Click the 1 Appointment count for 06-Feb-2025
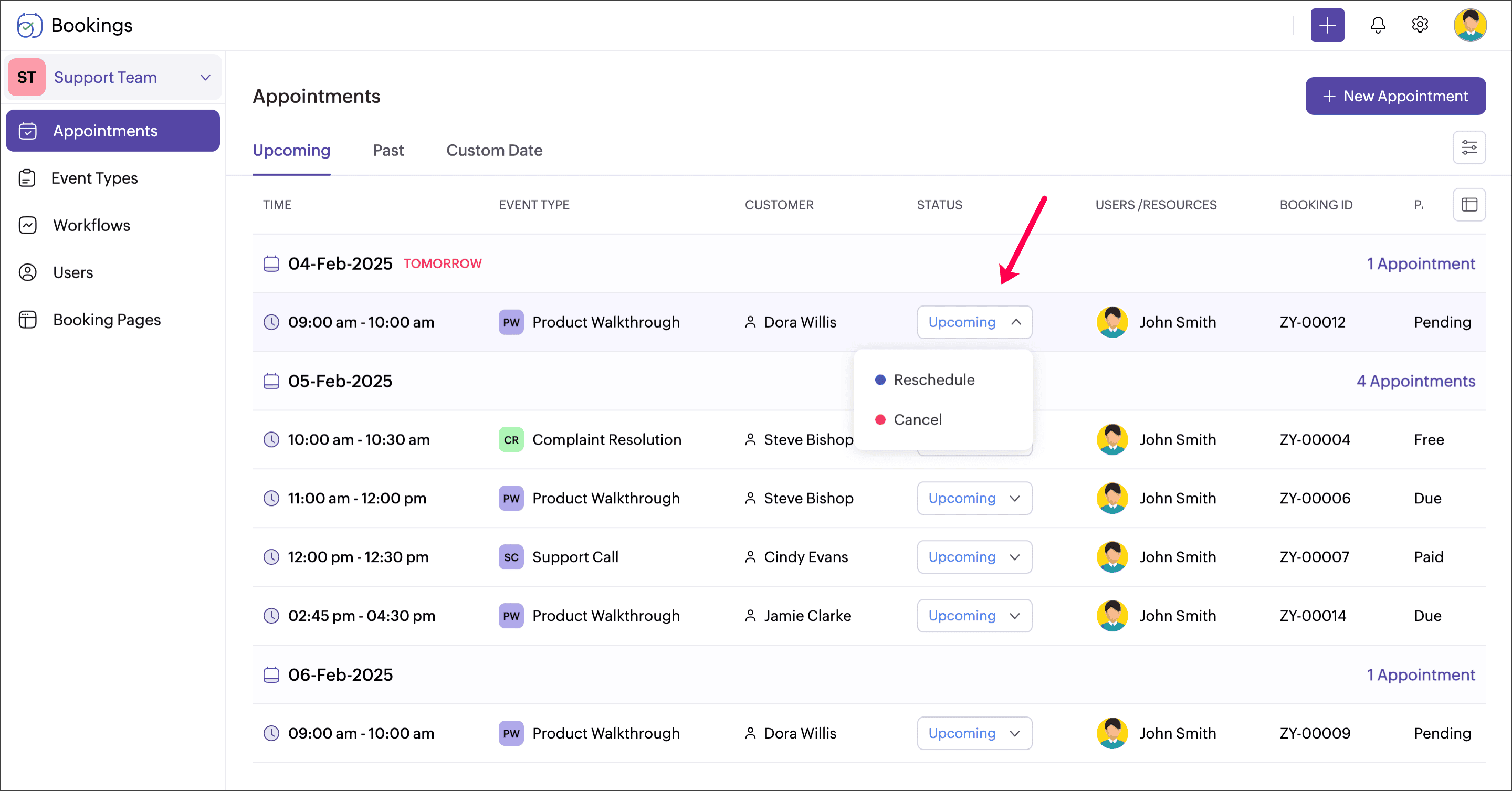The image size is (1512, 791). 1421,674
